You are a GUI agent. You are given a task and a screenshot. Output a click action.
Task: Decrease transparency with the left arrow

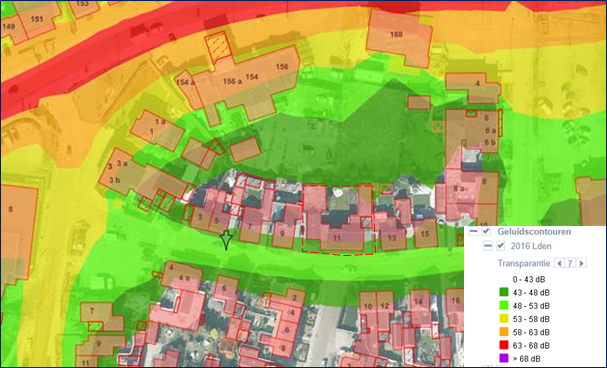click(x=559, y=264)
